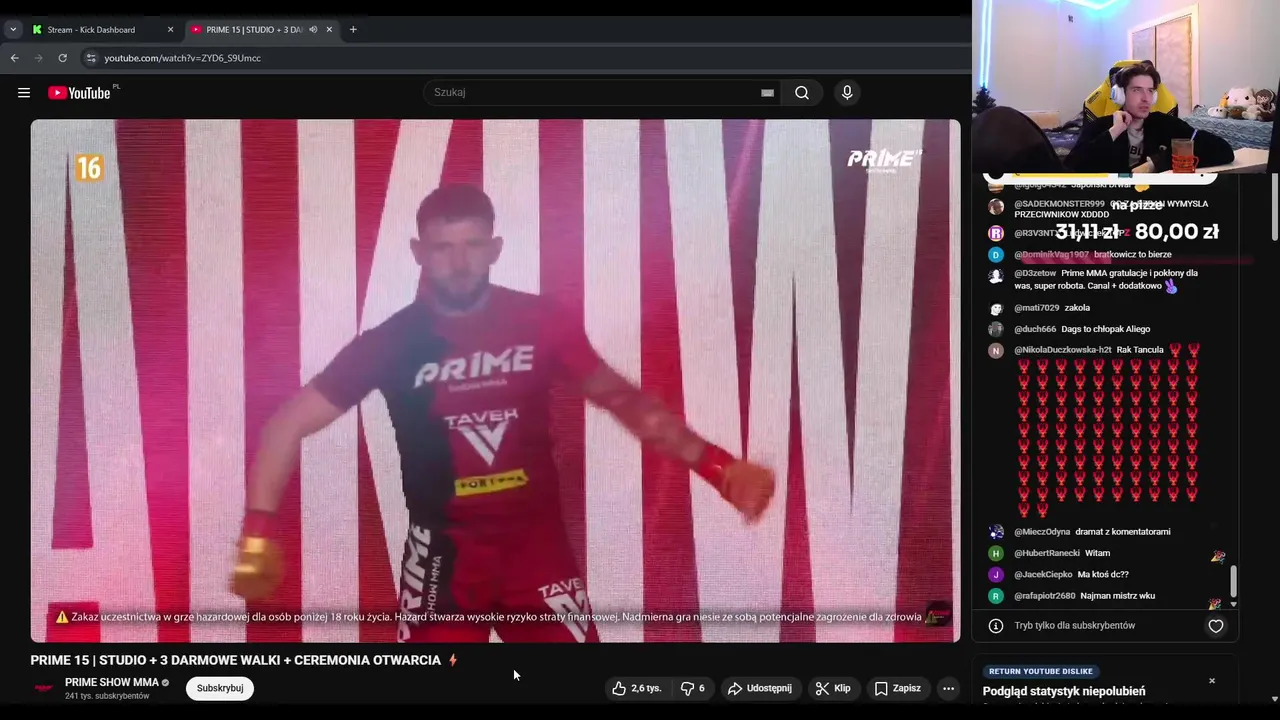This screenshot has width=1280, height=720.
Task: Open @DominikVag1907 chat username
Action: click(x=1051, y=255)
